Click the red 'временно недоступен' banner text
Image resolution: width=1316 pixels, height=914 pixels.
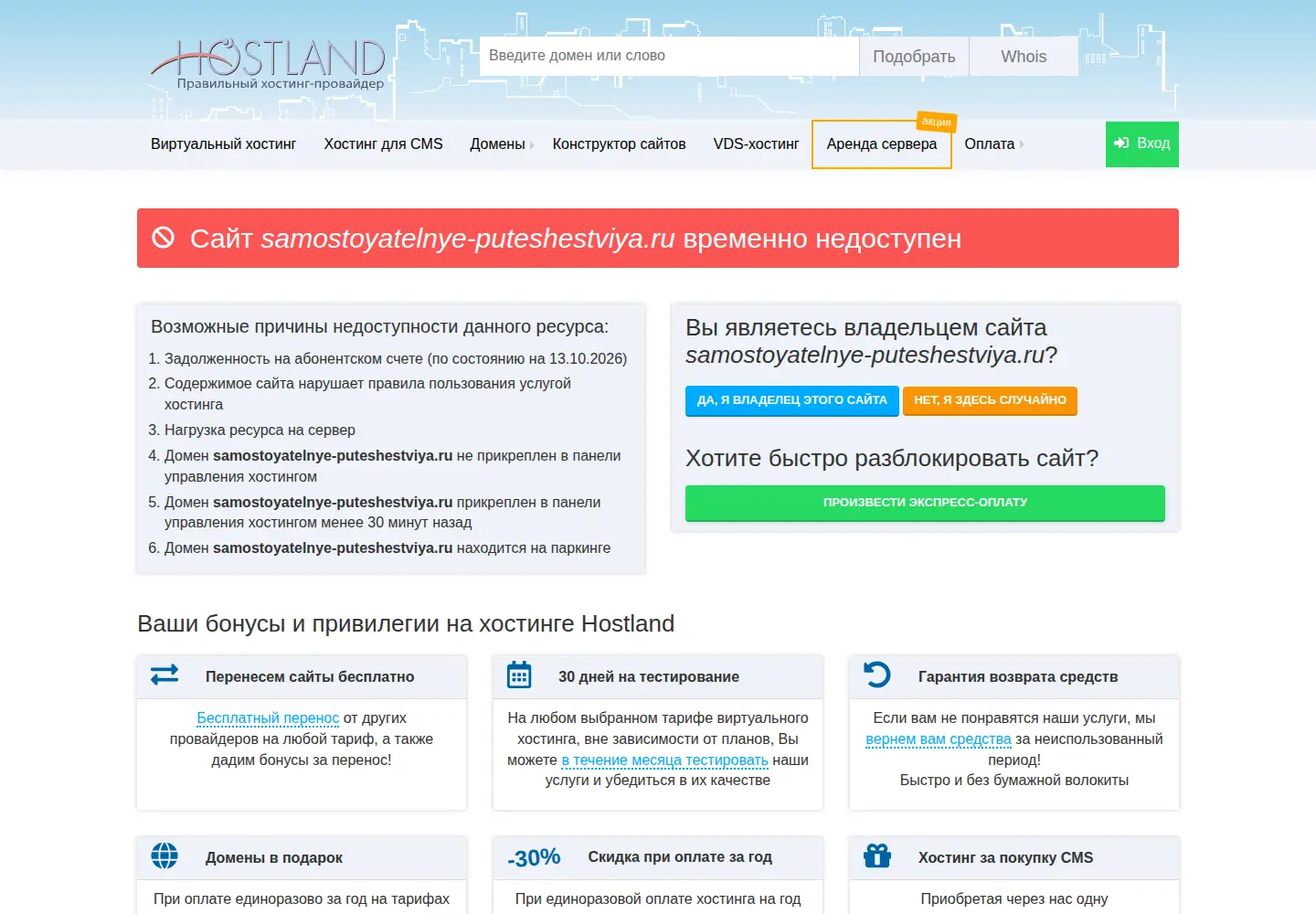tap(576, 239)
